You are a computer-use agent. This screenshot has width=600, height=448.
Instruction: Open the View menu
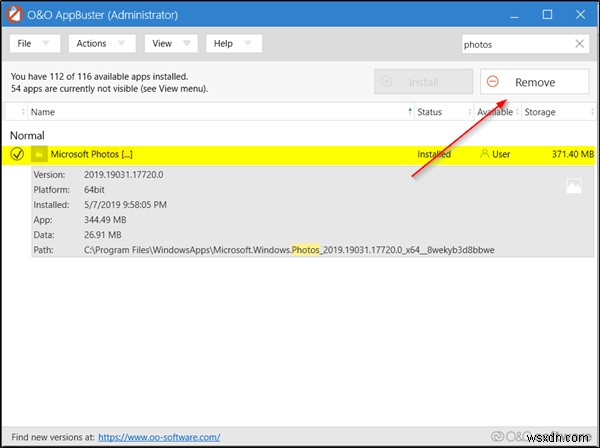(171, 44)
